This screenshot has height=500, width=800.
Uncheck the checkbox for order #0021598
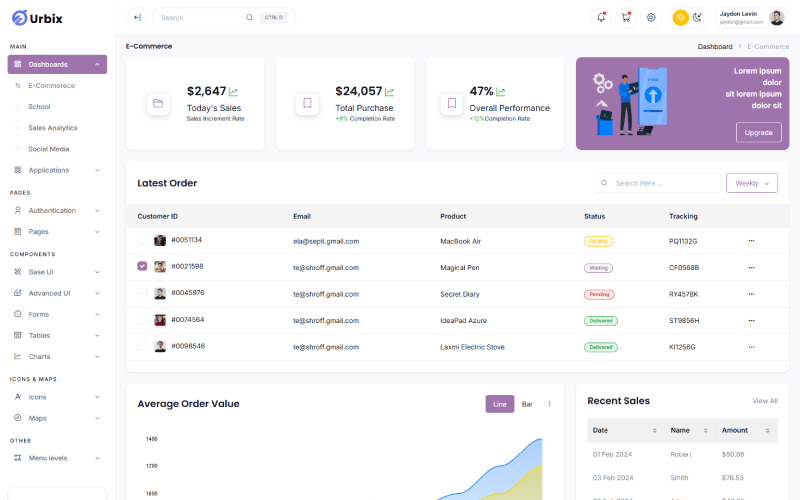(x=142, y=267)
